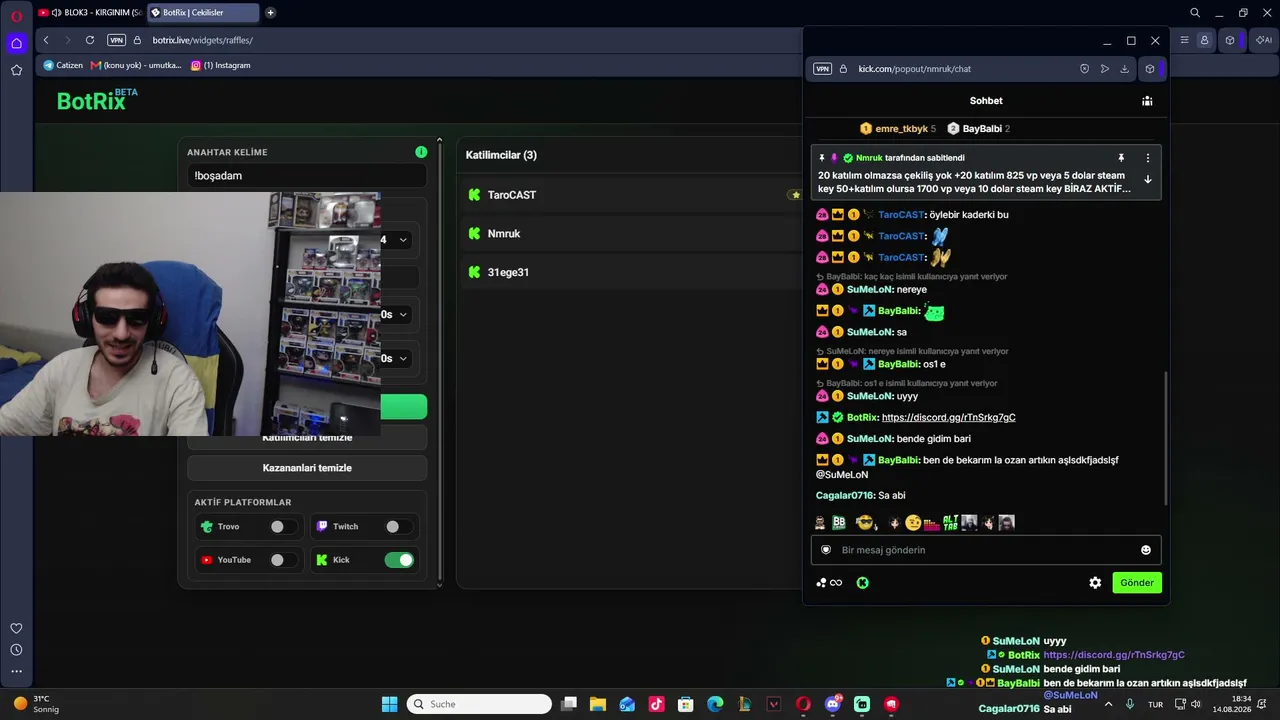Click the green Kick logo below chat input

point(862,583)
